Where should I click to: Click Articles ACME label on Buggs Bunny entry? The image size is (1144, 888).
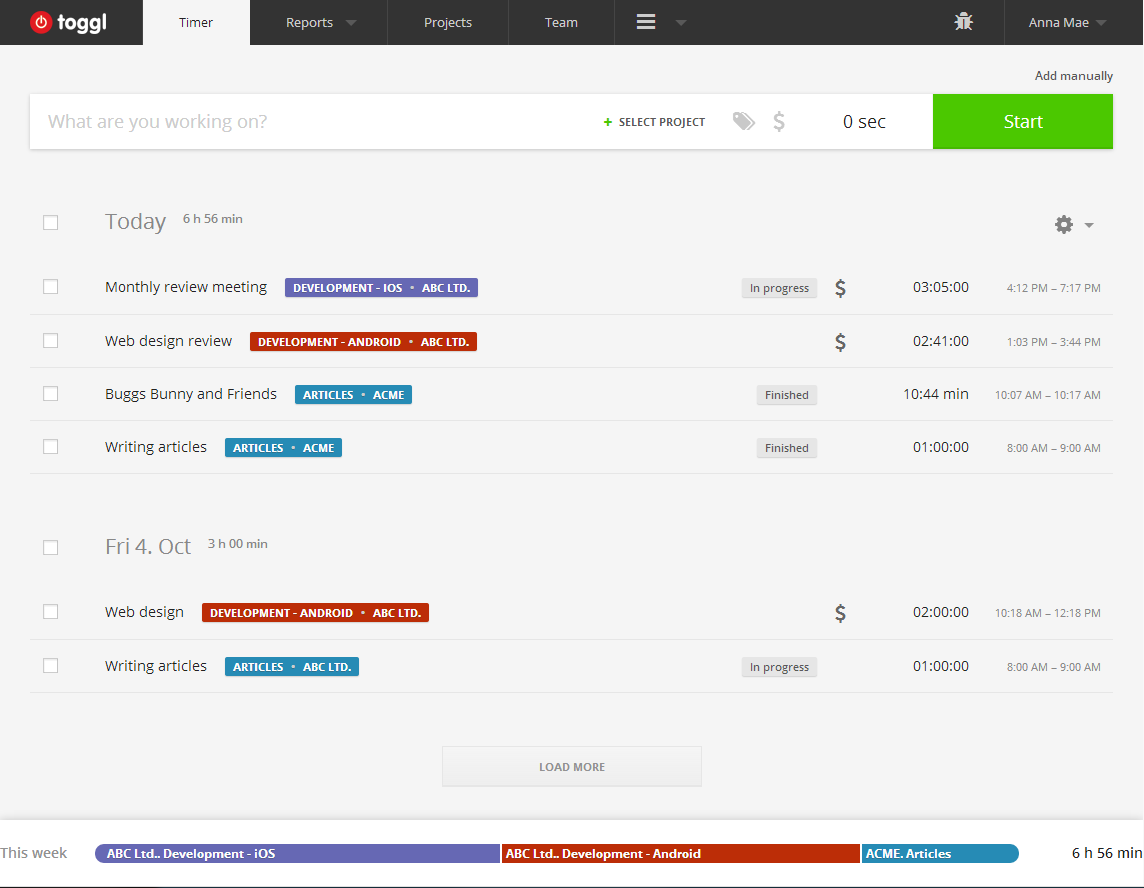click(353, 395)
